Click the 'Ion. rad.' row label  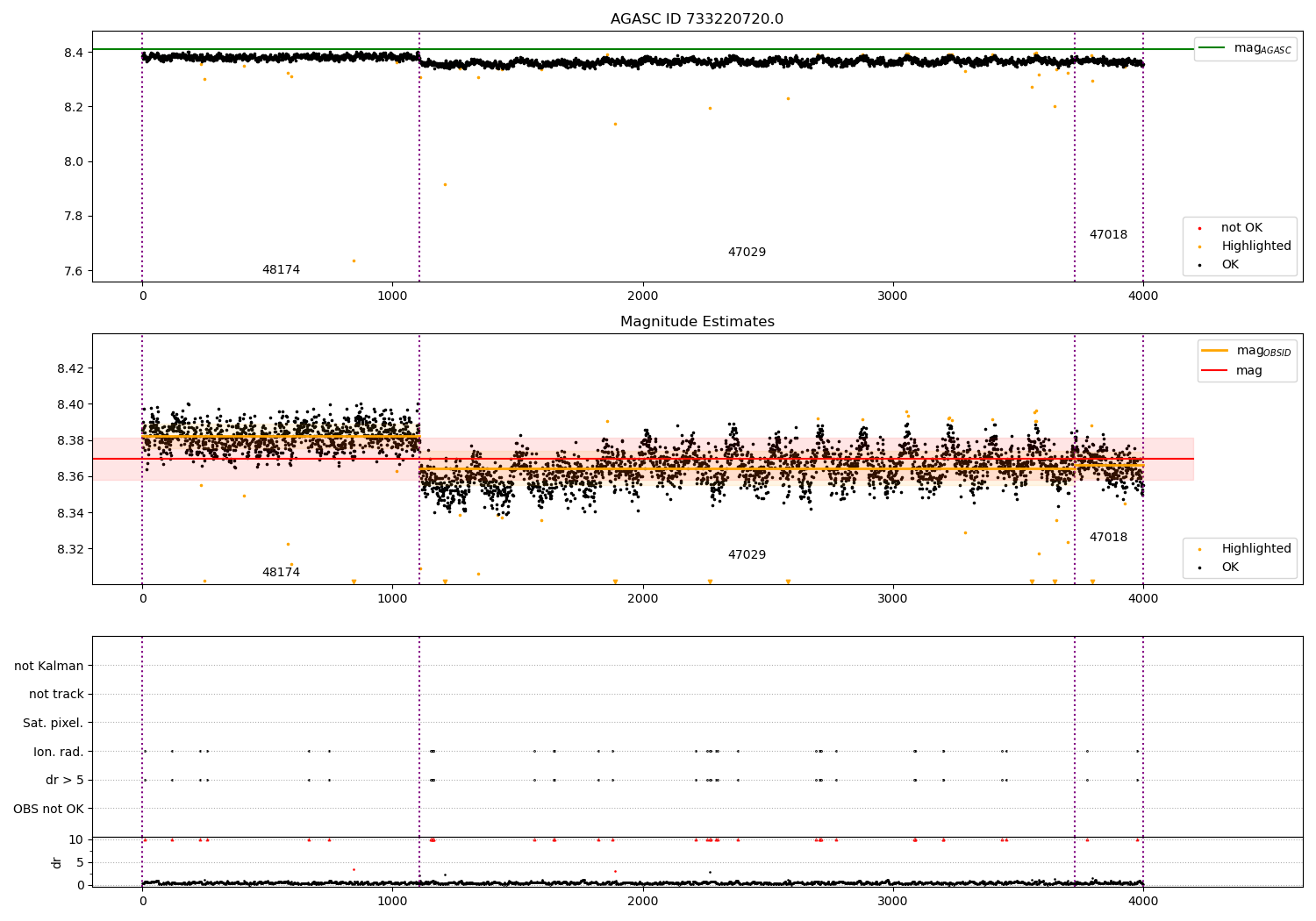tap(59, 752)
